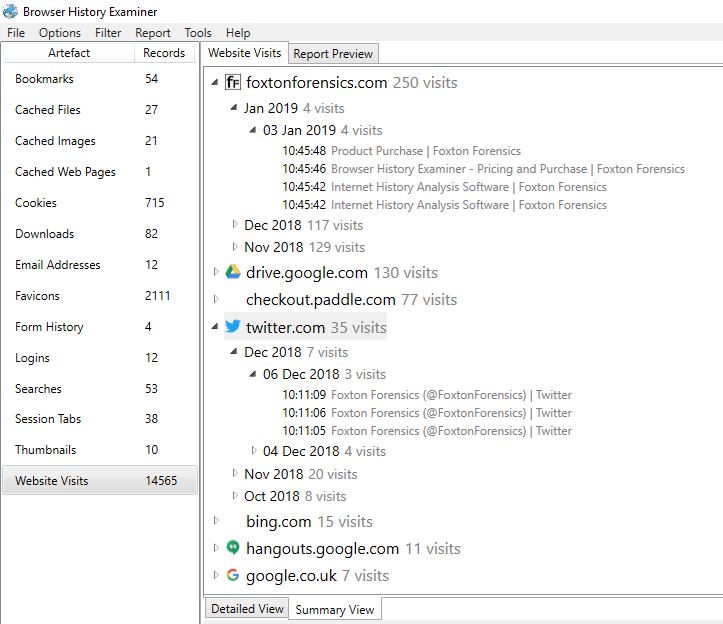Select the Form History artefact
The image size is (723, 624).
100,327
